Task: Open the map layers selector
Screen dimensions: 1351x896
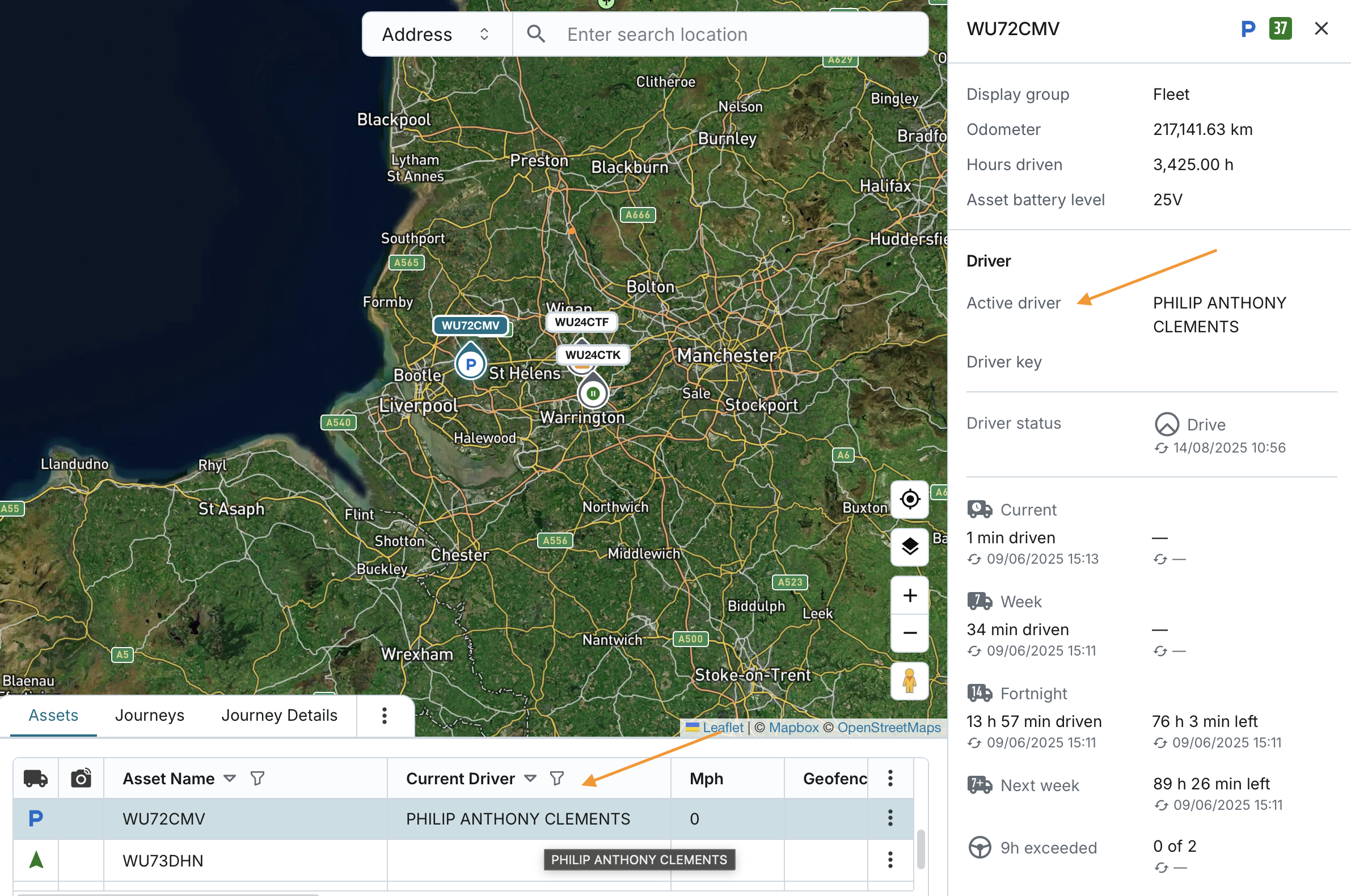Action: (909, 547)
